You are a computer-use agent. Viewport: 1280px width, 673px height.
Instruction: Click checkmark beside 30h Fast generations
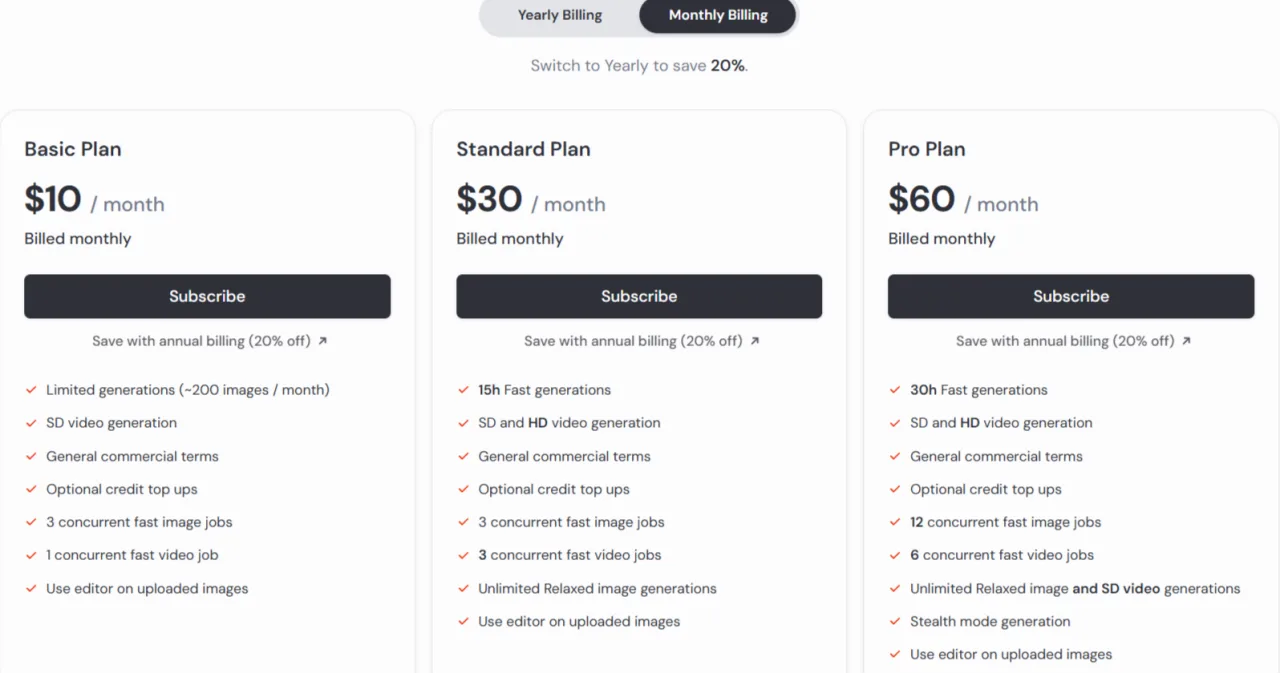(895, 390)
